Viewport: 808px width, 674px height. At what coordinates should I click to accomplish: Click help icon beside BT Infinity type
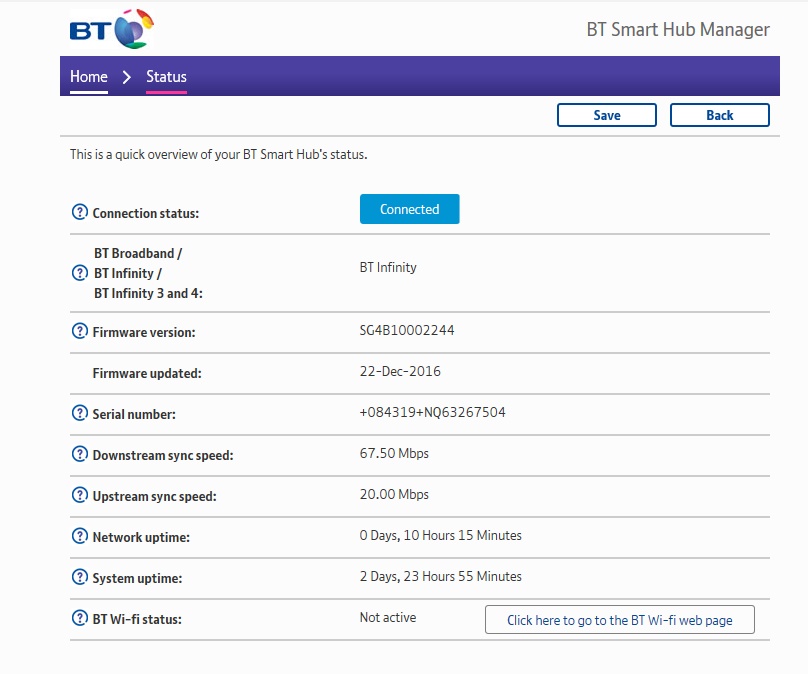click(x=80, y=273)
